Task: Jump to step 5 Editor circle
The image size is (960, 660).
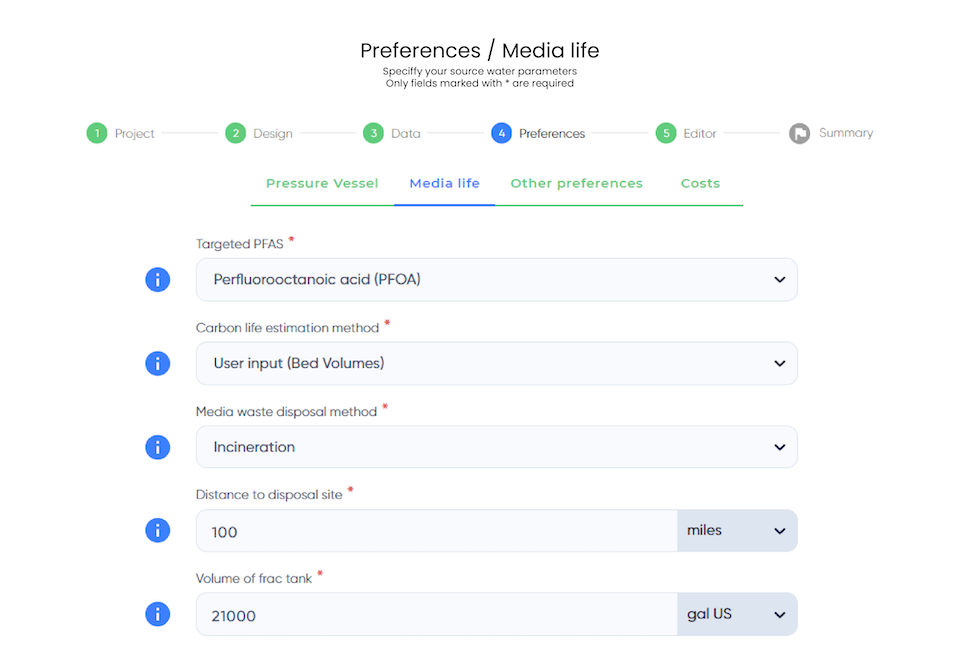Action: 666,133
